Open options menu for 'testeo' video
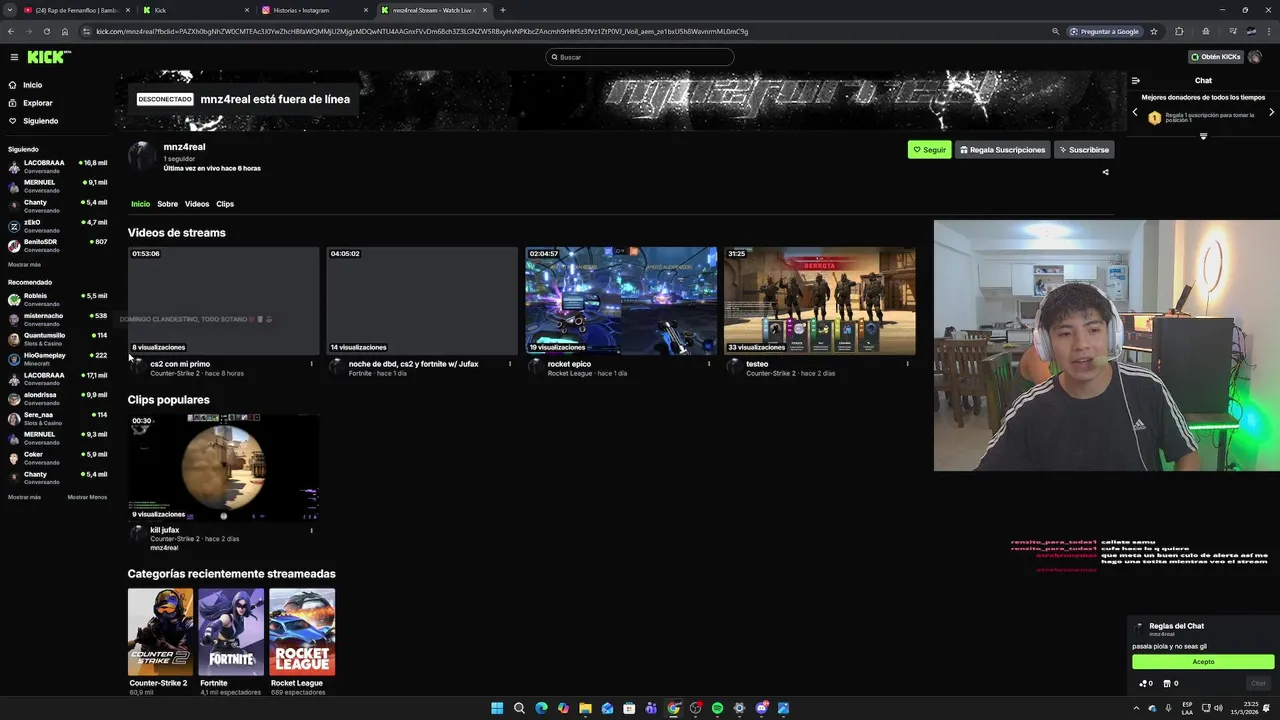 click(908, 364)
